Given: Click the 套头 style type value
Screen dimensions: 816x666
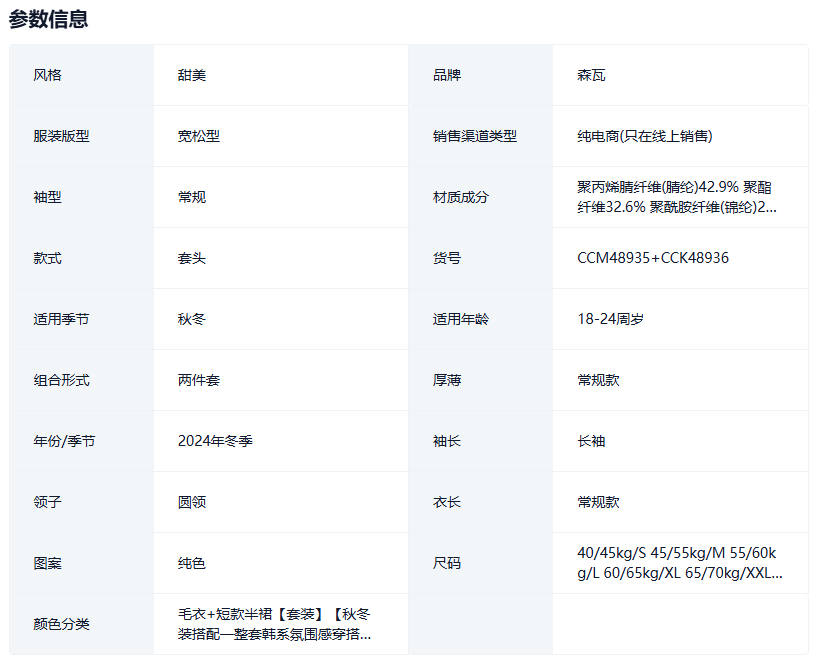Looking at the screenshot, I should (x=192, y=258).
